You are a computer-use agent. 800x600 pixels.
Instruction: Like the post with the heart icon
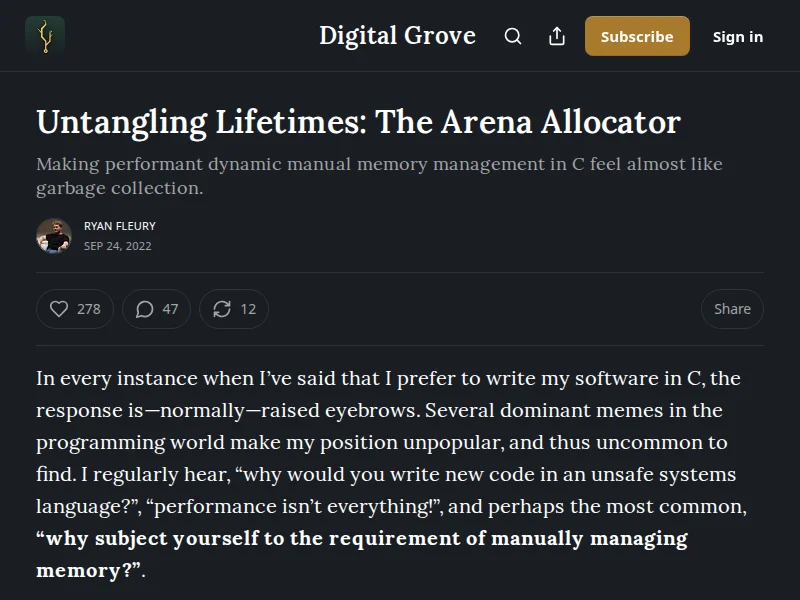pyautogui.click(x=60, y=309)
